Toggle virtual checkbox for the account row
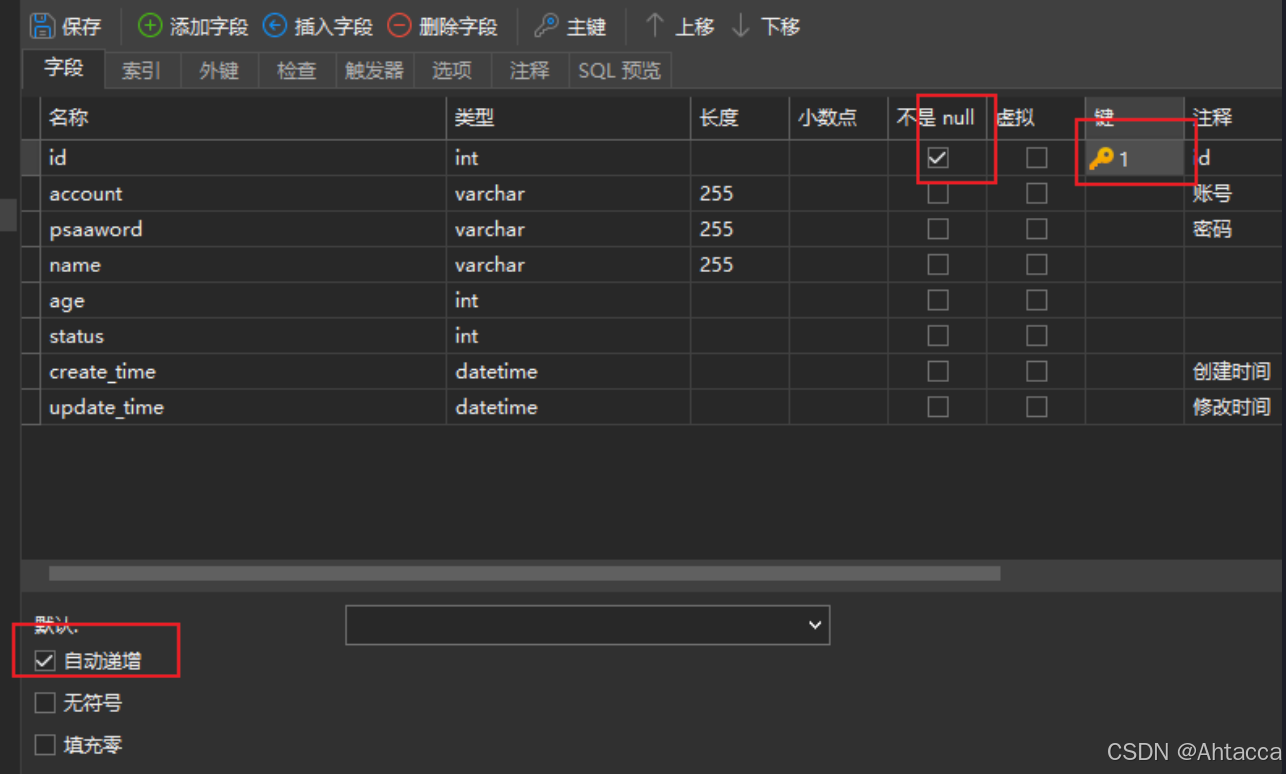The height and width of the screenshot is (774, 1286). [x=1037, y=194]
